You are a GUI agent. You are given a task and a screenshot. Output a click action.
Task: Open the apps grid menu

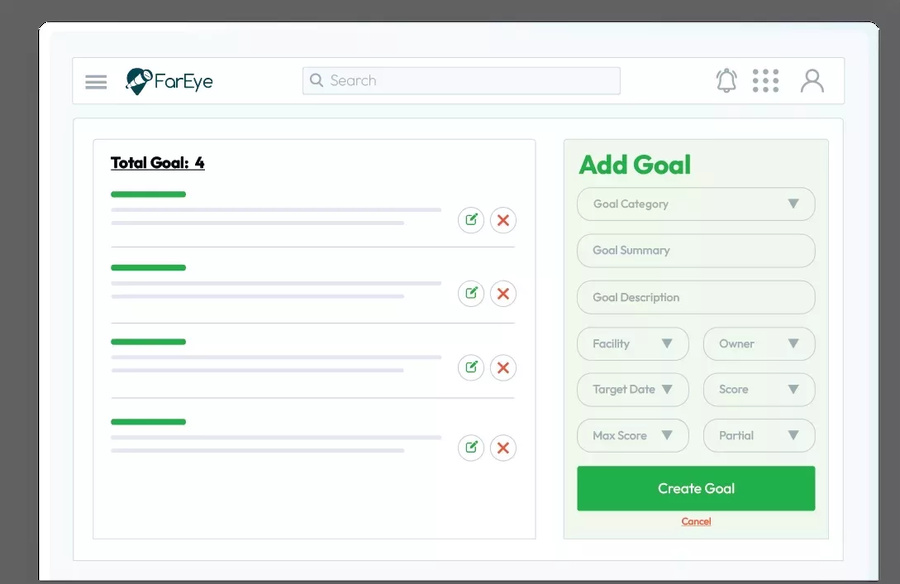pos(765,81)
